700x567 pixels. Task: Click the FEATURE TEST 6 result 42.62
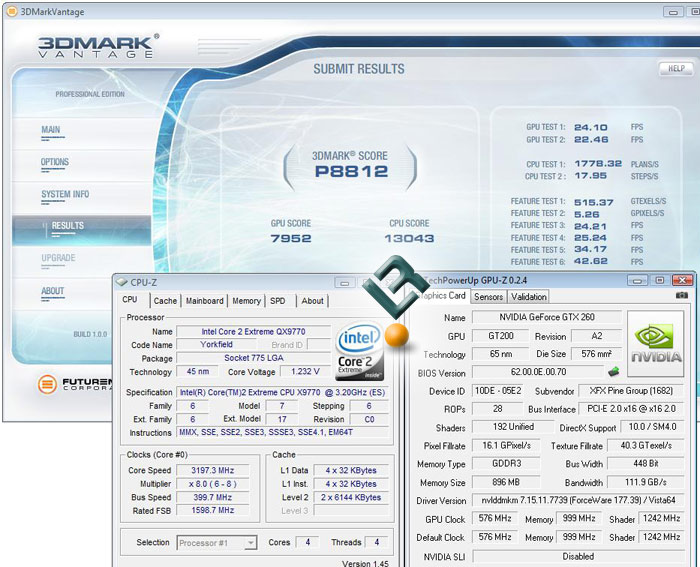(591, 261)
